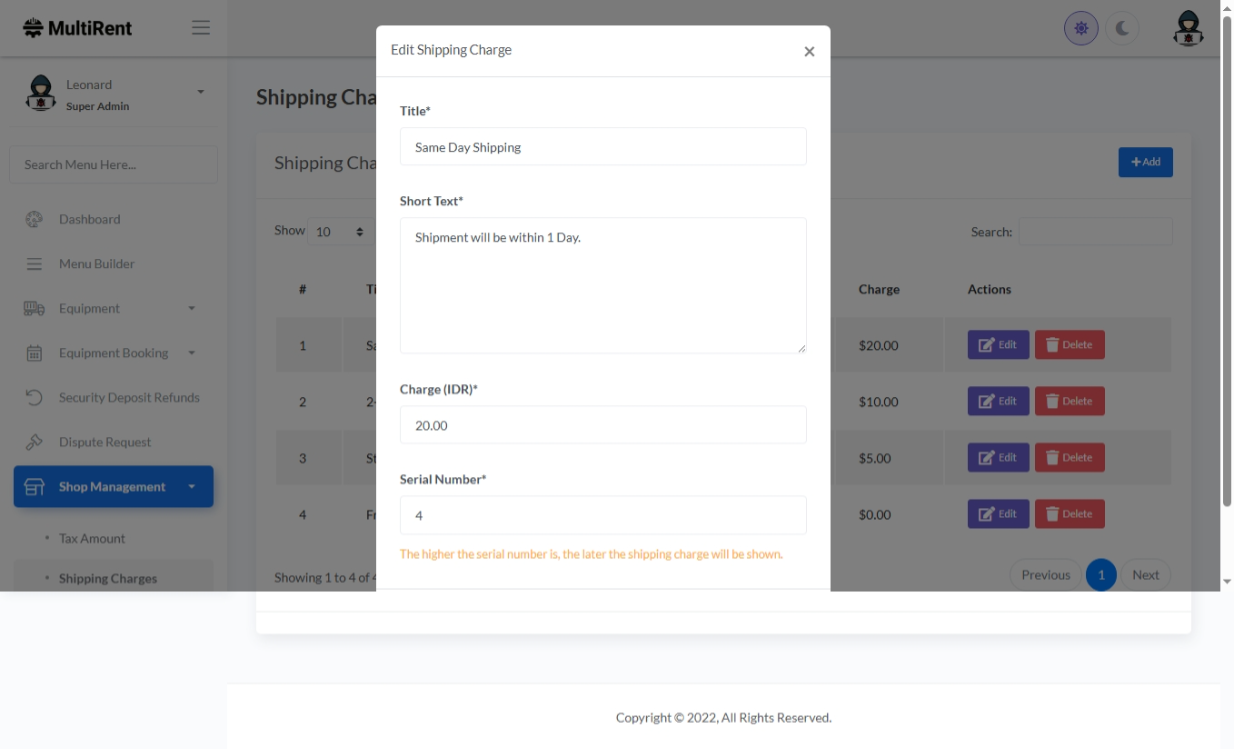The height and width of the screenshot is (749, 1234).
Task: Open Menu Builder from sidebar
Action: pyautogui.click(x=96, y=264)
